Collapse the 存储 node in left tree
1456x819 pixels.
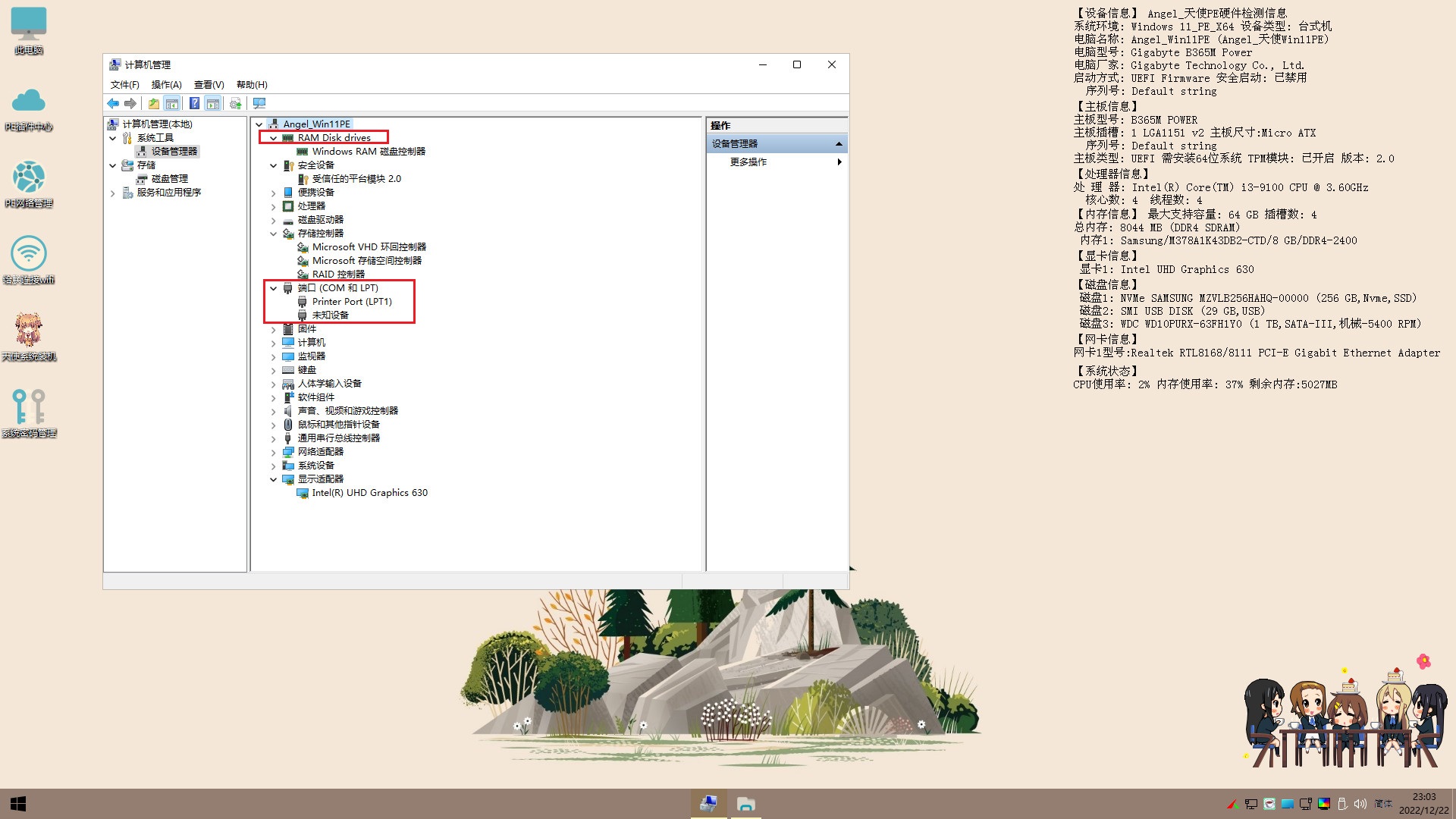click(113, 165)
